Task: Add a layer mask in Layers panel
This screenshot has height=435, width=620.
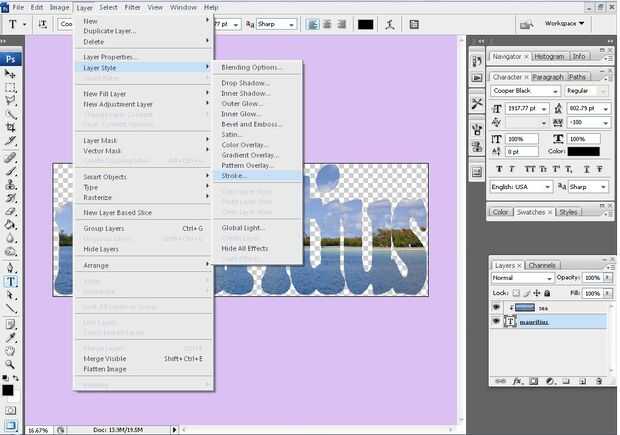Action: [533, 381]
